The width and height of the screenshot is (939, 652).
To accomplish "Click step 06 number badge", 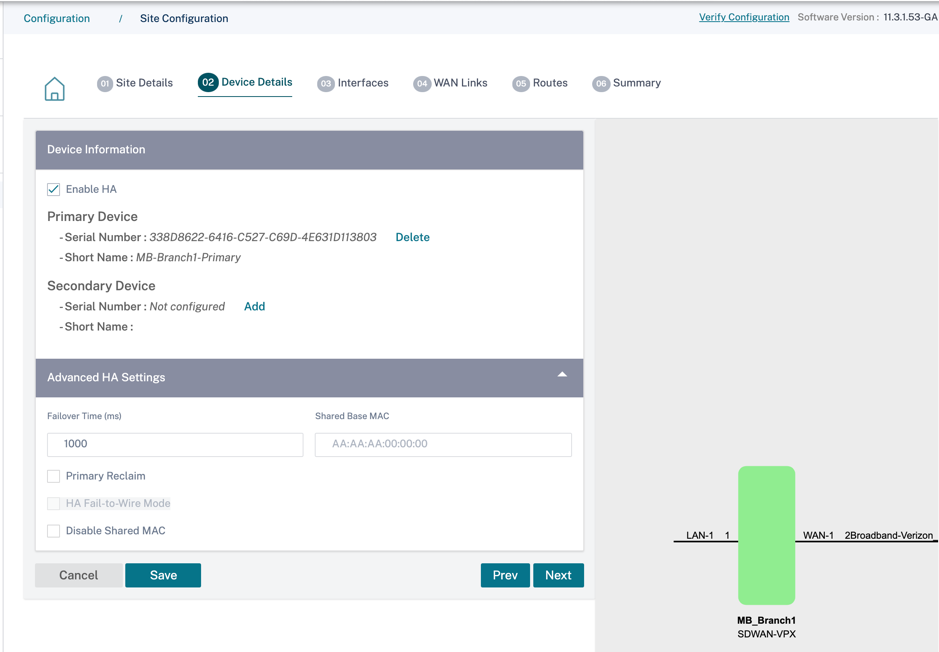I will [x=601, y=83].
